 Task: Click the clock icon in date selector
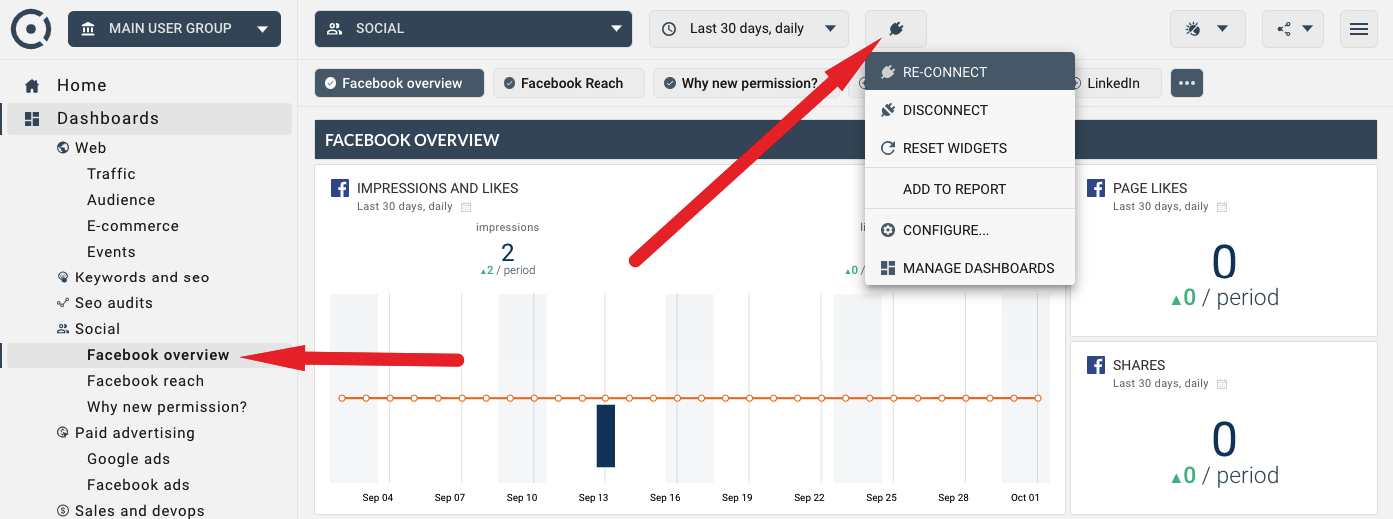pos(670,29)
